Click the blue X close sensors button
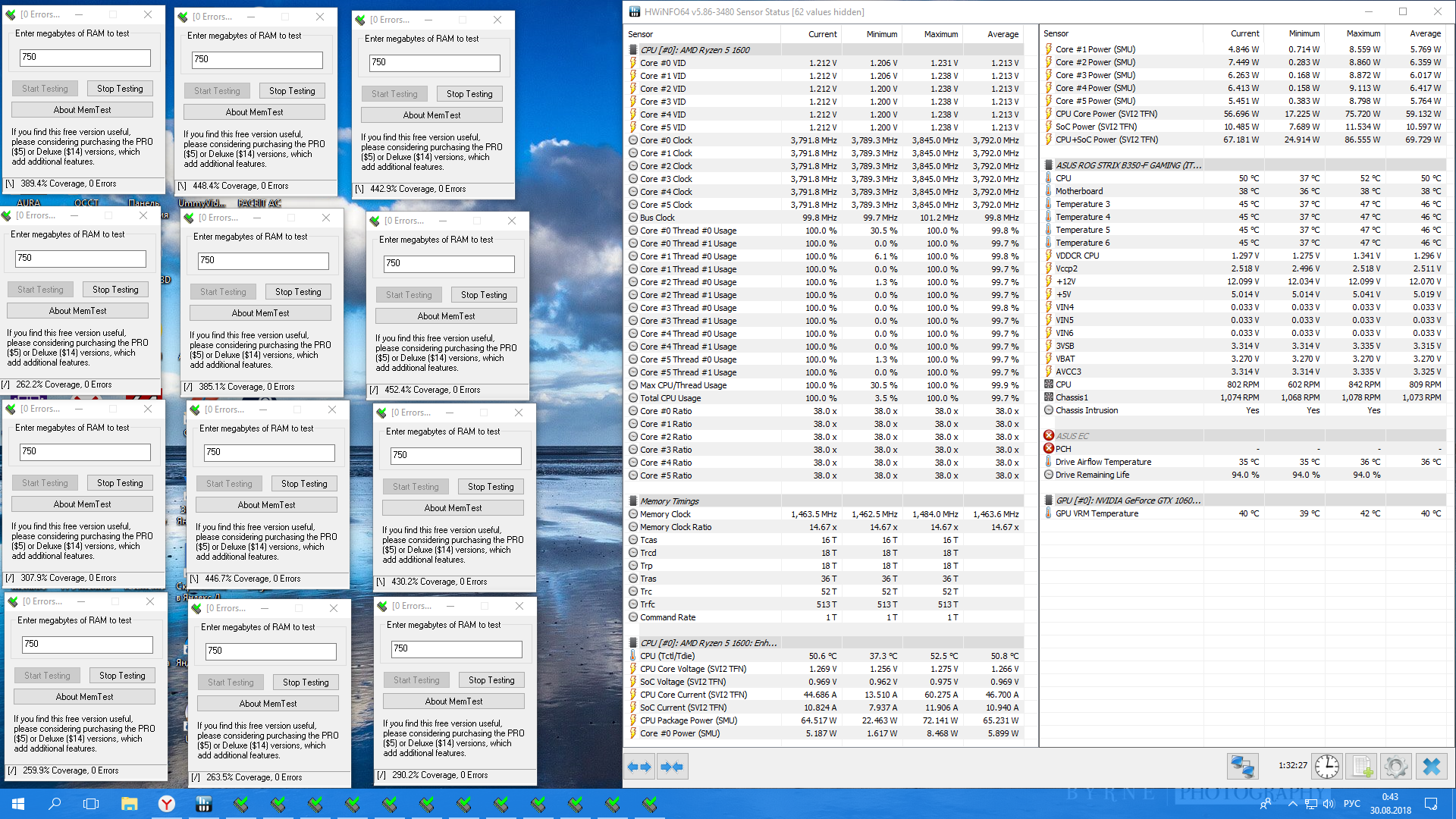Image resolution: width=1456 pixels, height=819 pixels. click(x=1431, y=767)
